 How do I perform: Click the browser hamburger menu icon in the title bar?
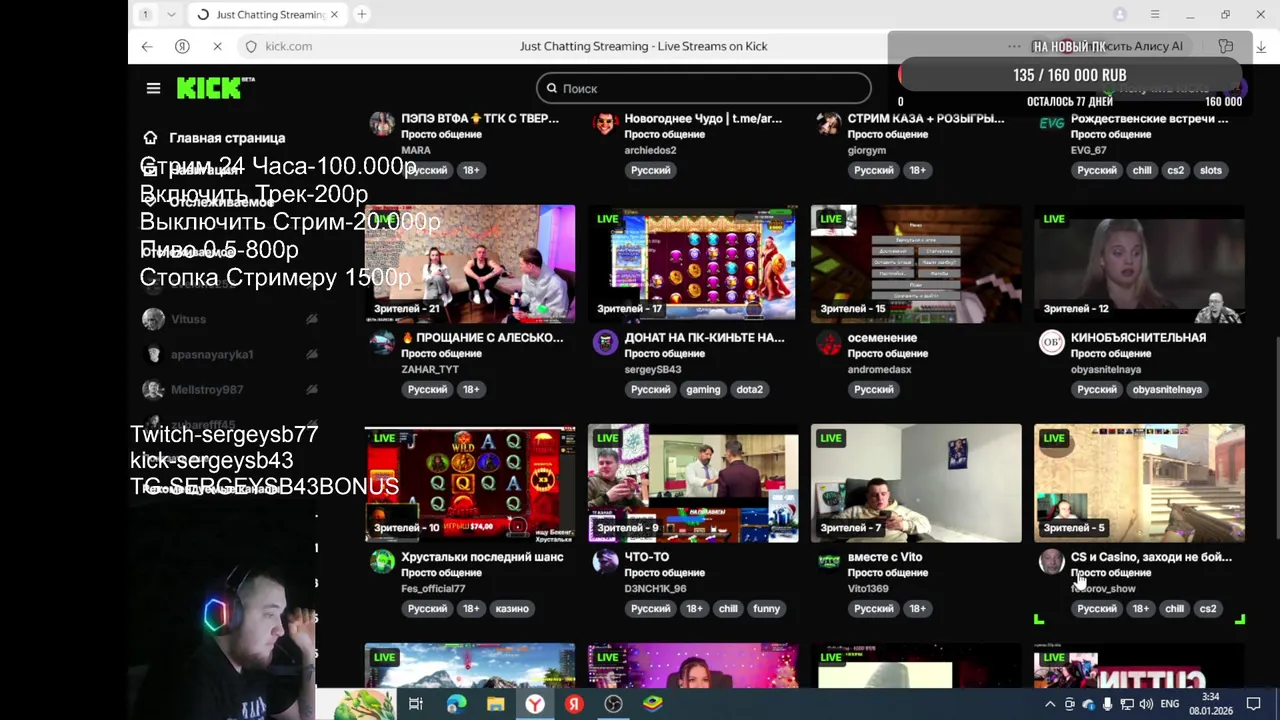[x=1154, y=14]
